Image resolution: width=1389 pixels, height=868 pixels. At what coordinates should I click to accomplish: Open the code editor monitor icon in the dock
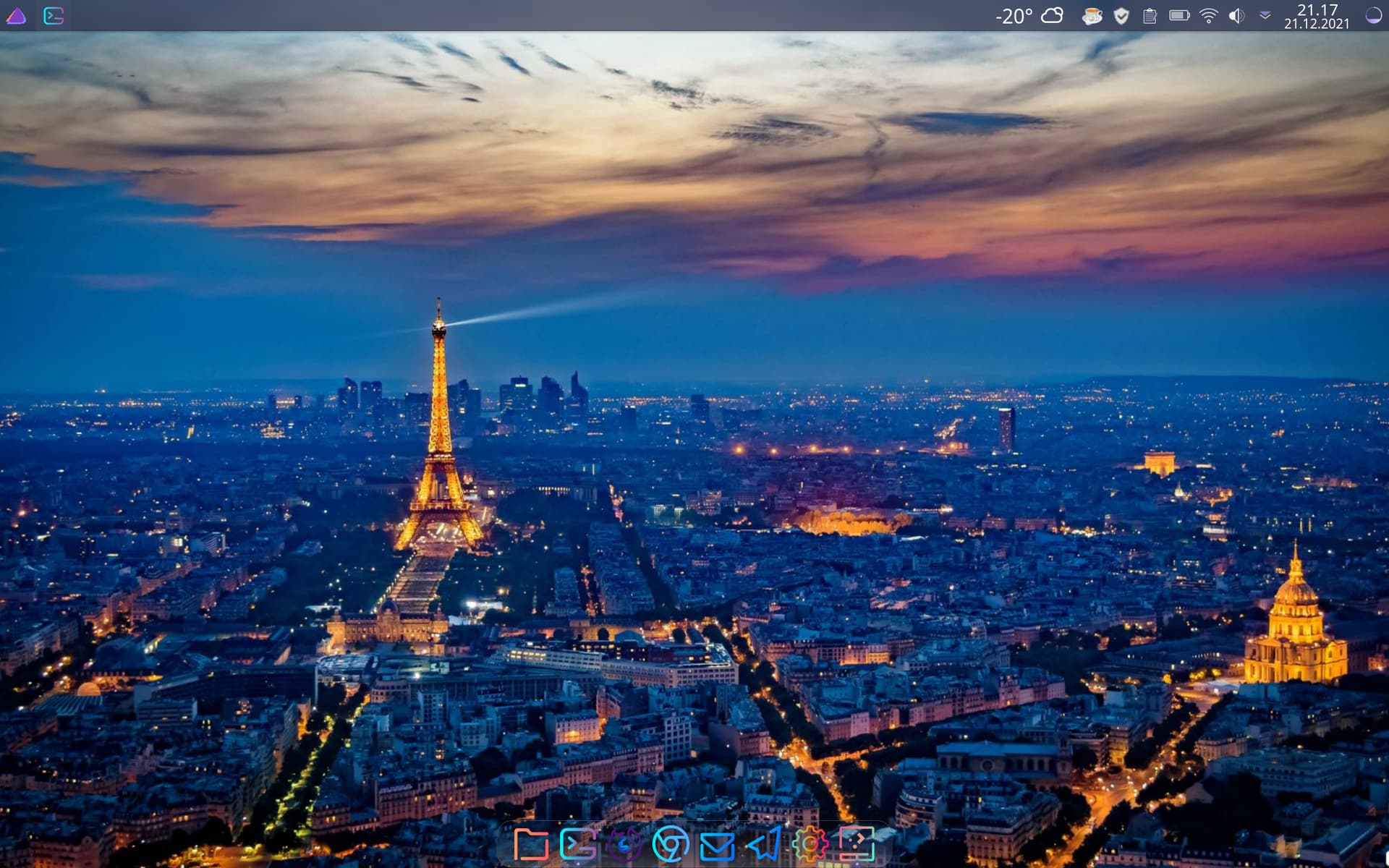pos(857,844)
